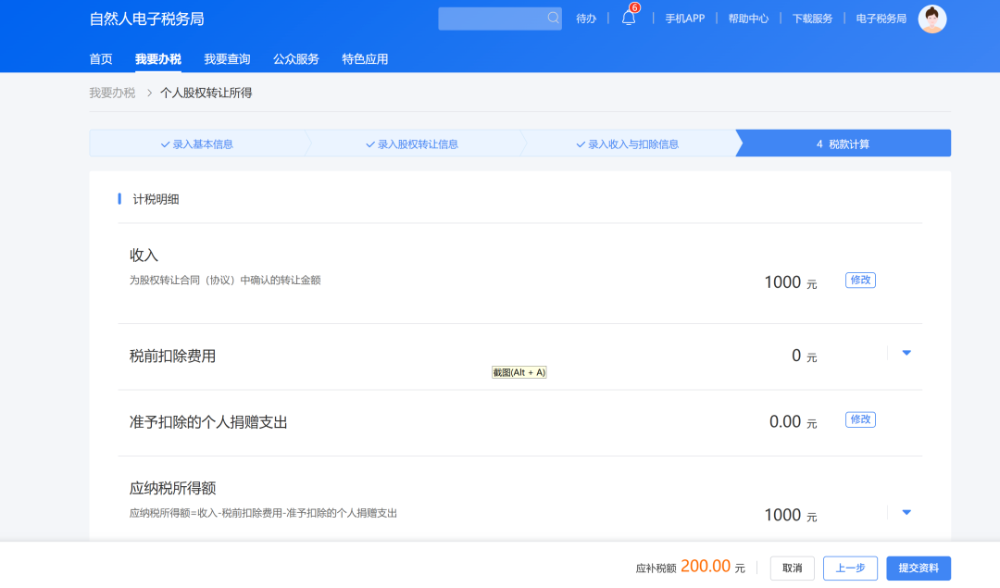Open the 公众服务 tab
The width and height of the screenshot is (1000, 588).
[294, 59]
